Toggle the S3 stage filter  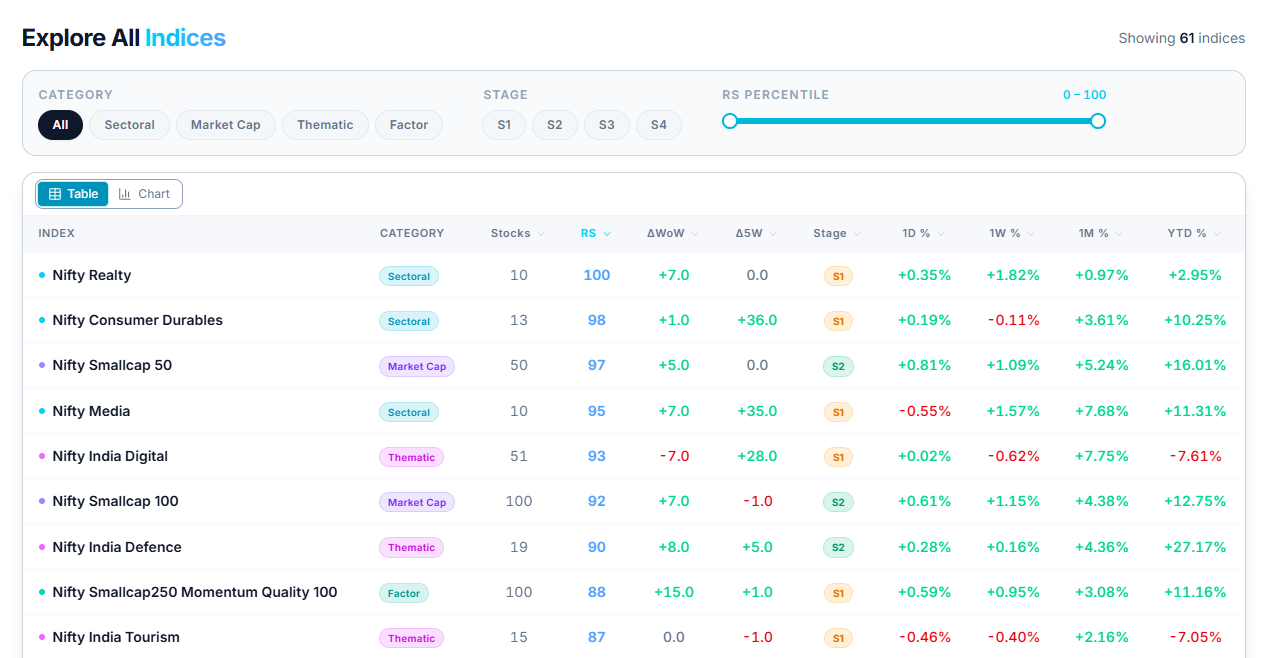[607, 125]
